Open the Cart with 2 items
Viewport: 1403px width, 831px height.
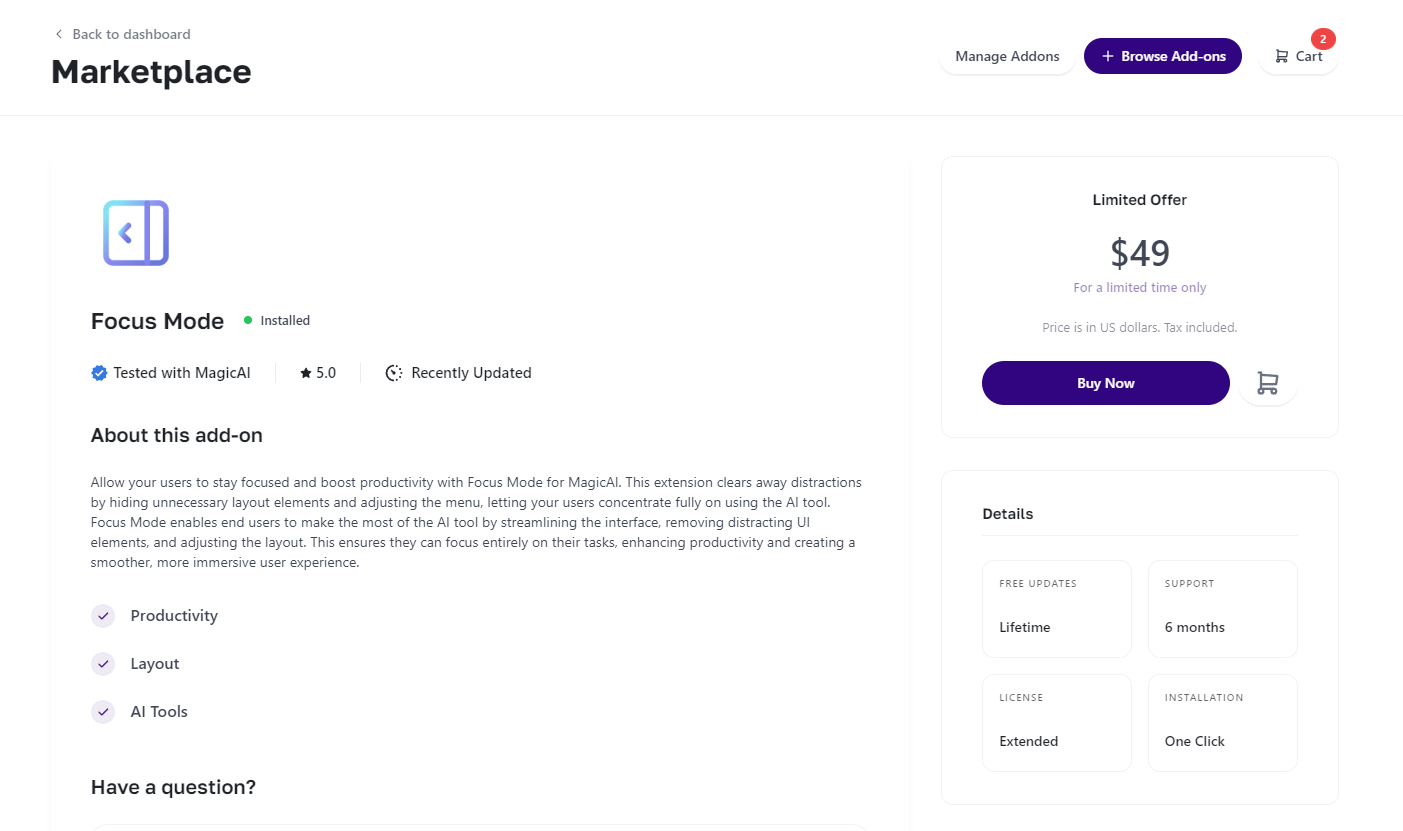(1298, 56)
